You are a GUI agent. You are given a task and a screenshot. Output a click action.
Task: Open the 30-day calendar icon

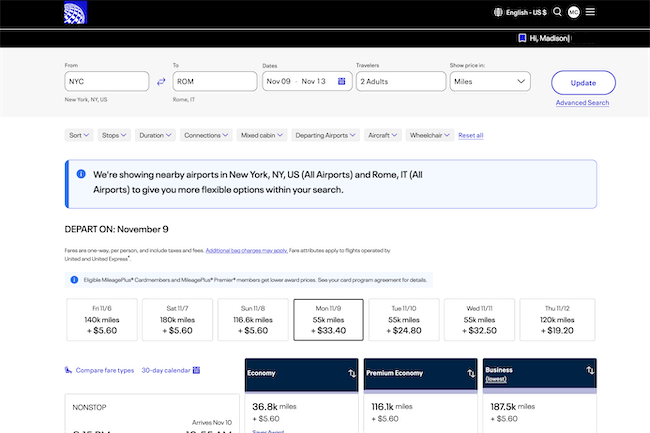click(x=196, y=370)
